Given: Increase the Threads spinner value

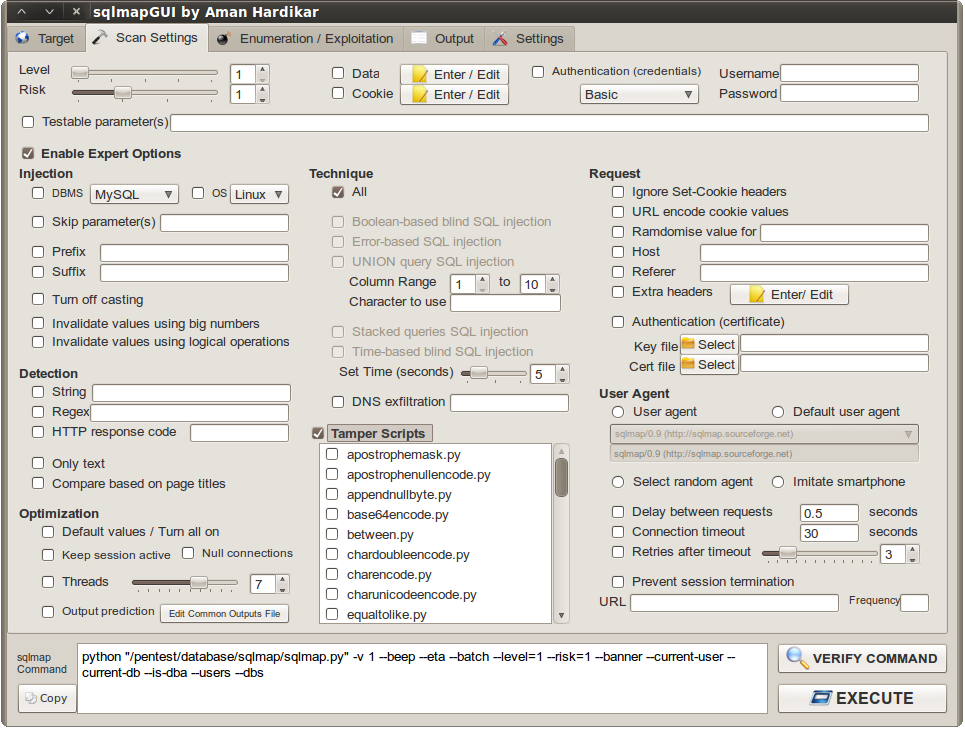Looking at the screenshot, I should [x=282, y=579].
